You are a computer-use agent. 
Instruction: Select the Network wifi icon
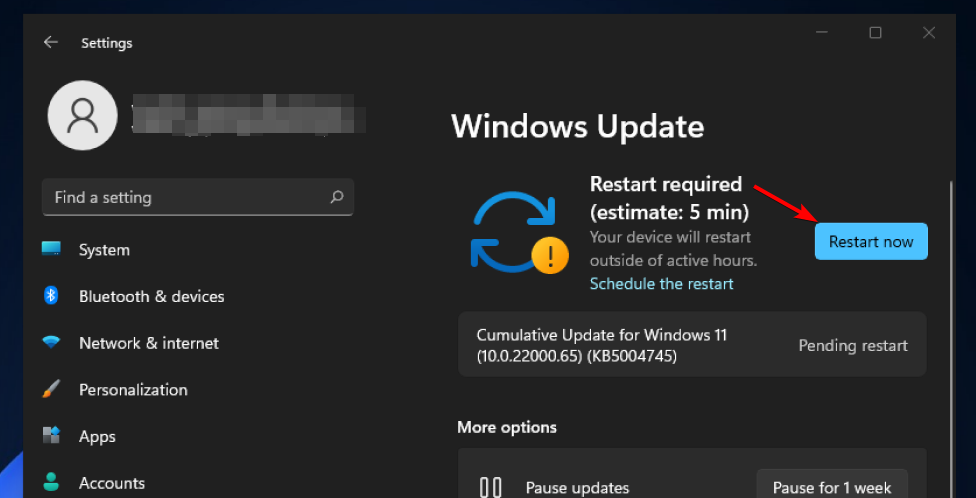point(51,342)
